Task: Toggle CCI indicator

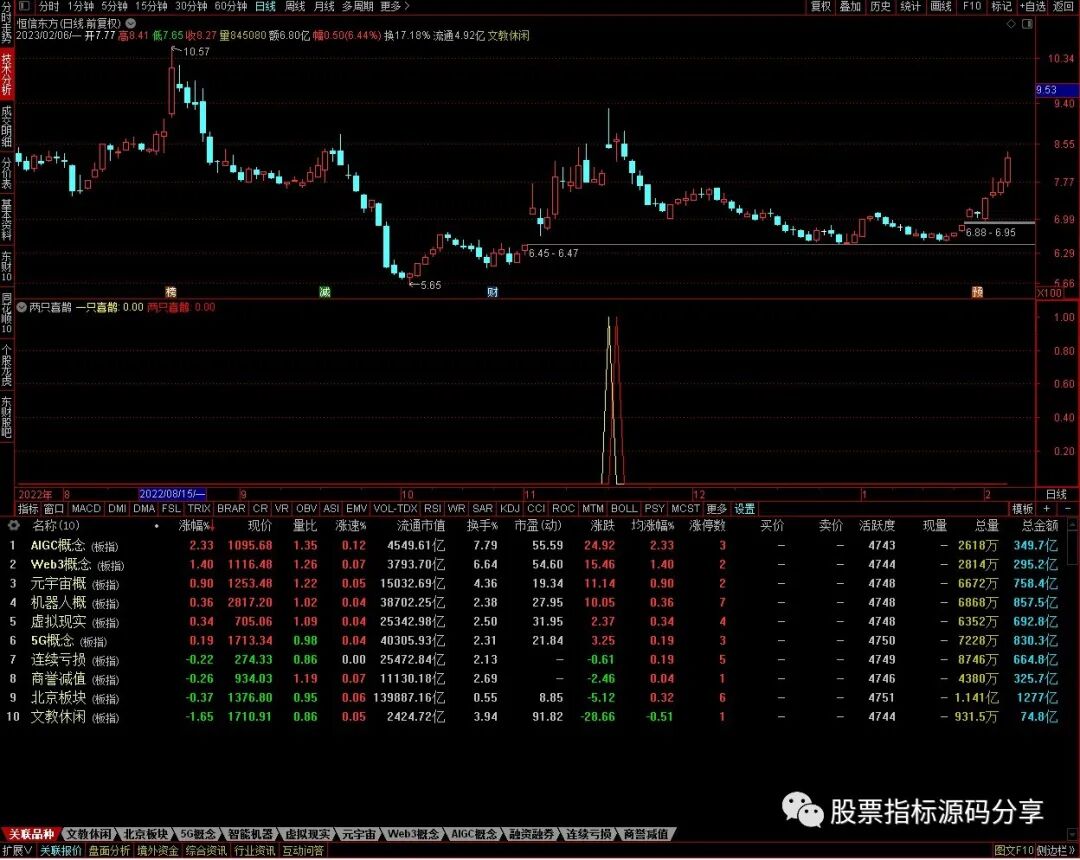Action: [x=536, y=509]
